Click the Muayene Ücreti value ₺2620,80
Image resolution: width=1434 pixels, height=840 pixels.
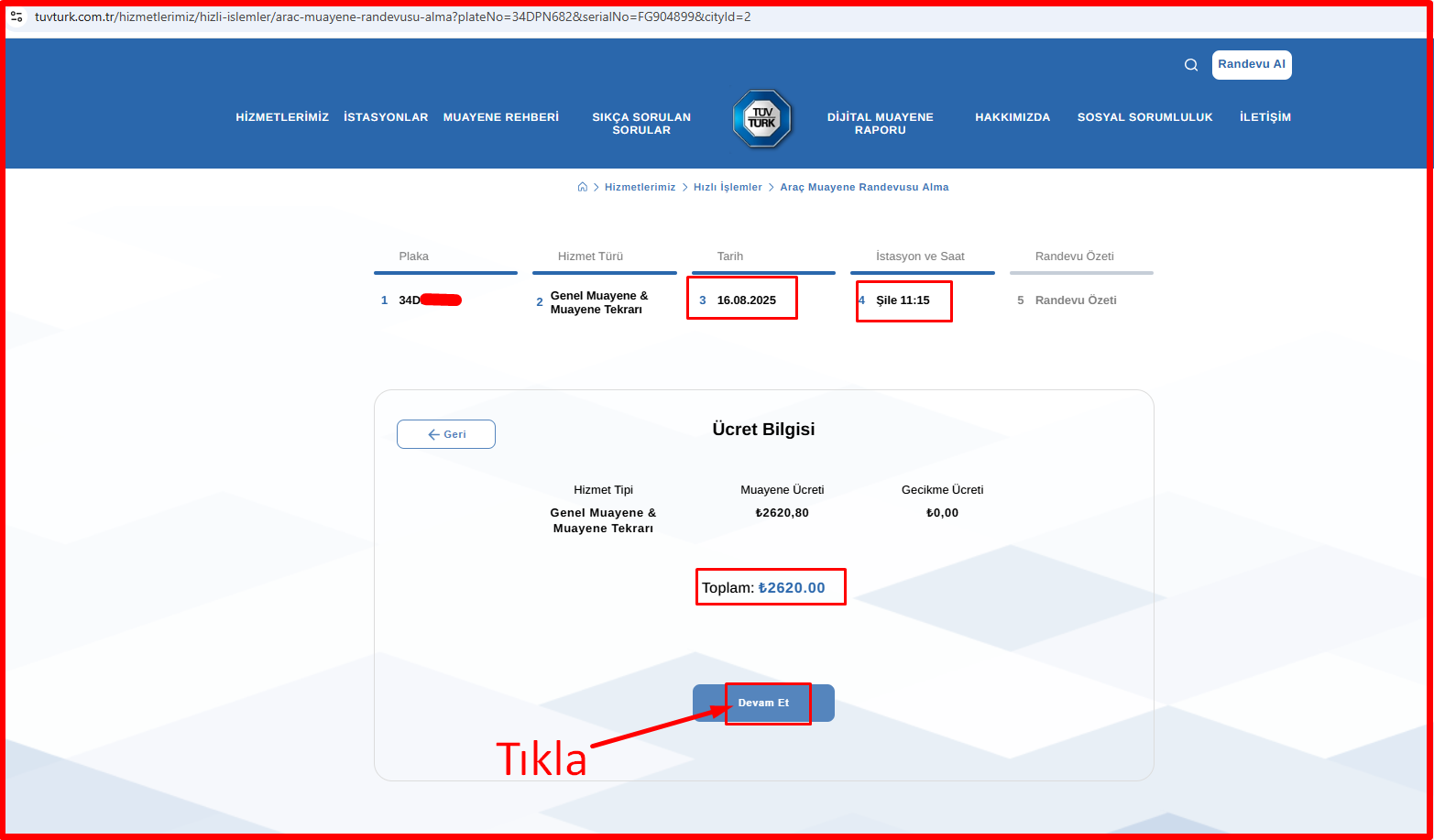click(x=783, y=513)
